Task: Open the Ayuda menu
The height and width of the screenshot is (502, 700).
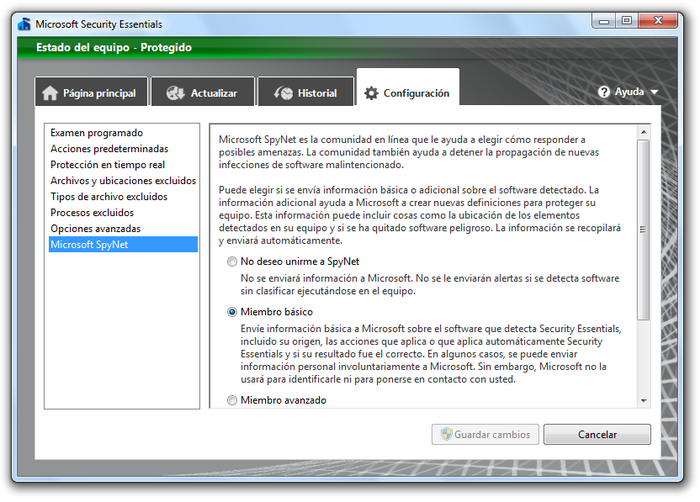Action: point(629,92)
